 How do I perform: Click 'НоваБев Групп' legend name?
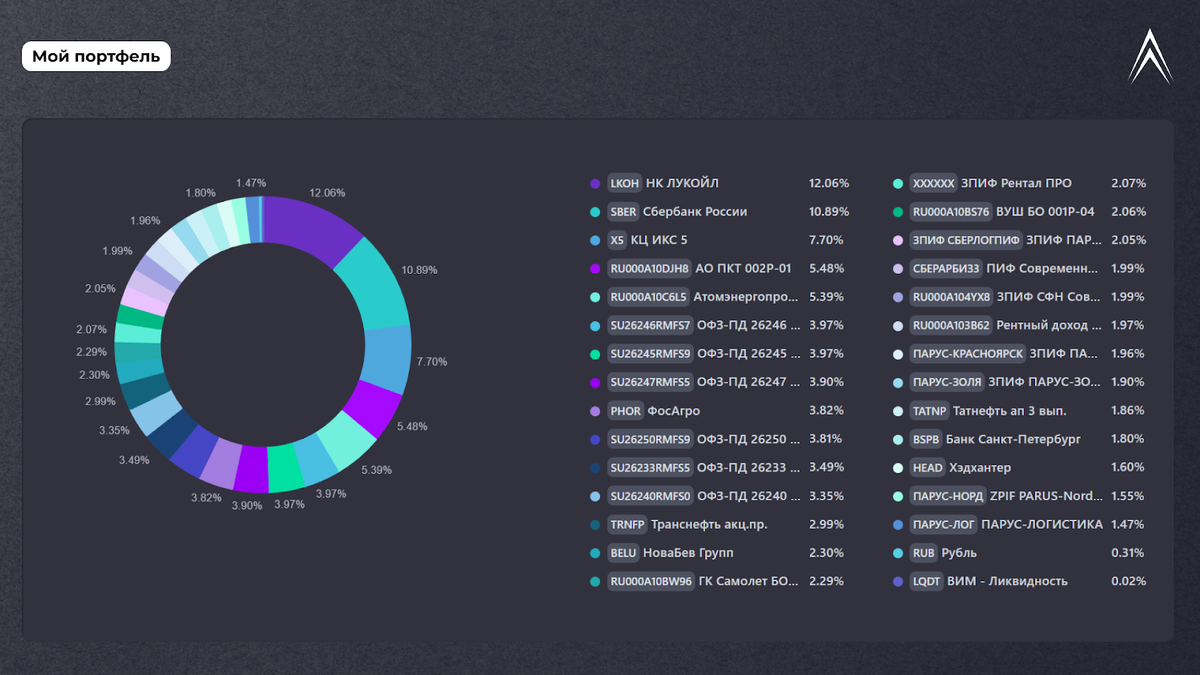point(690,553)
